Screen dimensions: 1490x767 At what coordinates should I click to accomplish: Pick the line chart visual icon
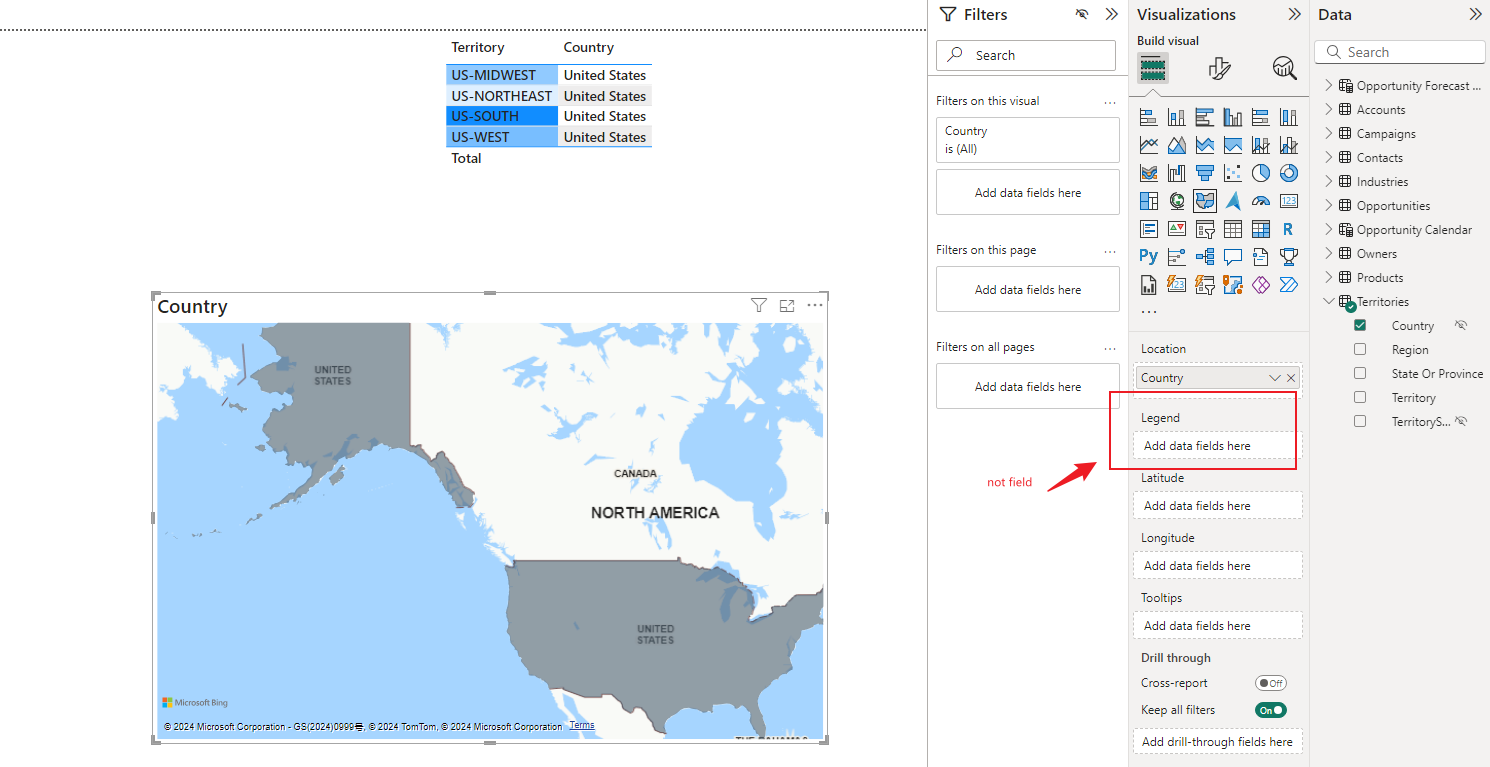pos(1148,145)
